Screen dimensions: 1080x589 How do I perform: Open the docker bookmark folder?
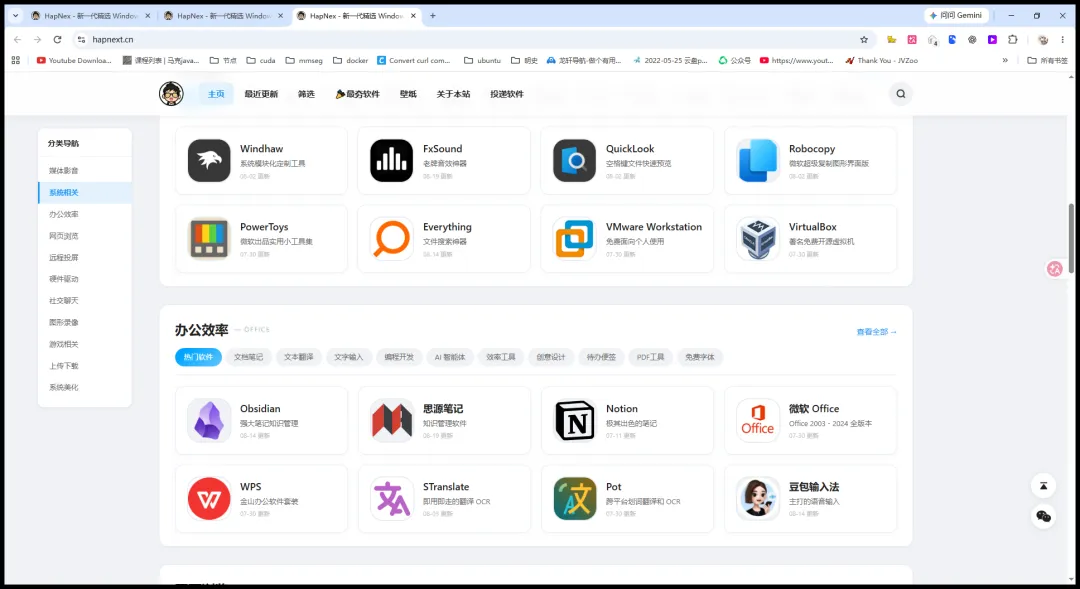coord(351,60)
